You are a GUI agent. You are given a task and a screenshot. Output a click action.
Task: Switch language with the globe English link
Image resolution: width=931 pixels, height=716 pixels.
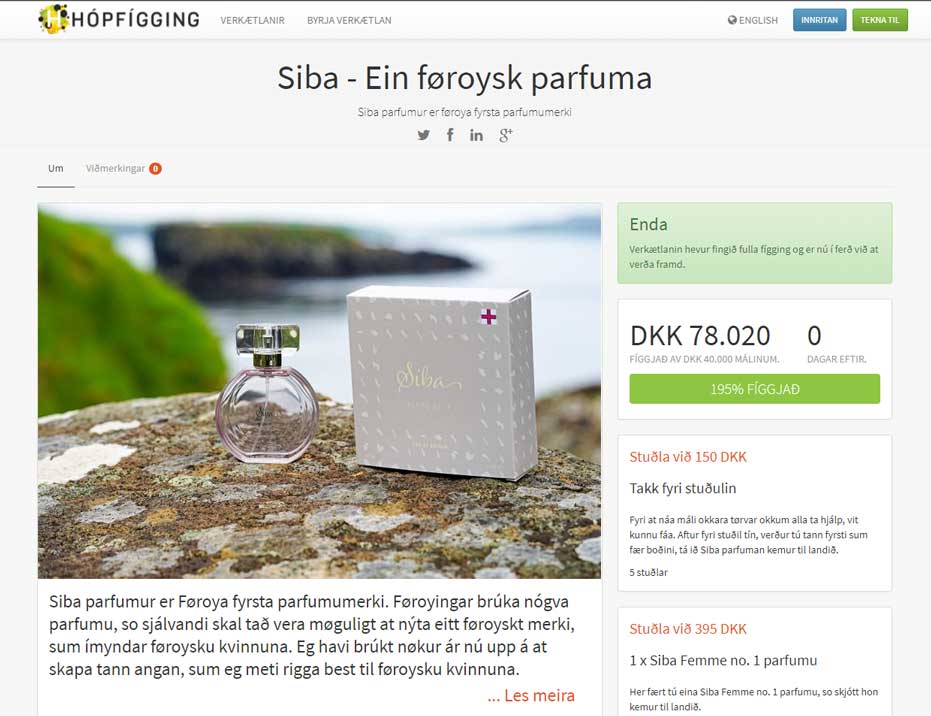pos(753,20)
